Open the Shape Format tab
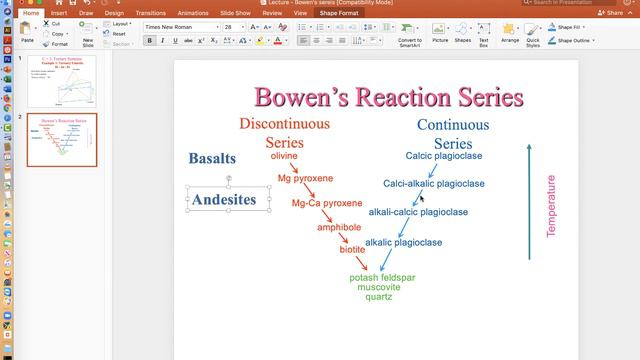This screenshot has width=640, height=360. 339,13
